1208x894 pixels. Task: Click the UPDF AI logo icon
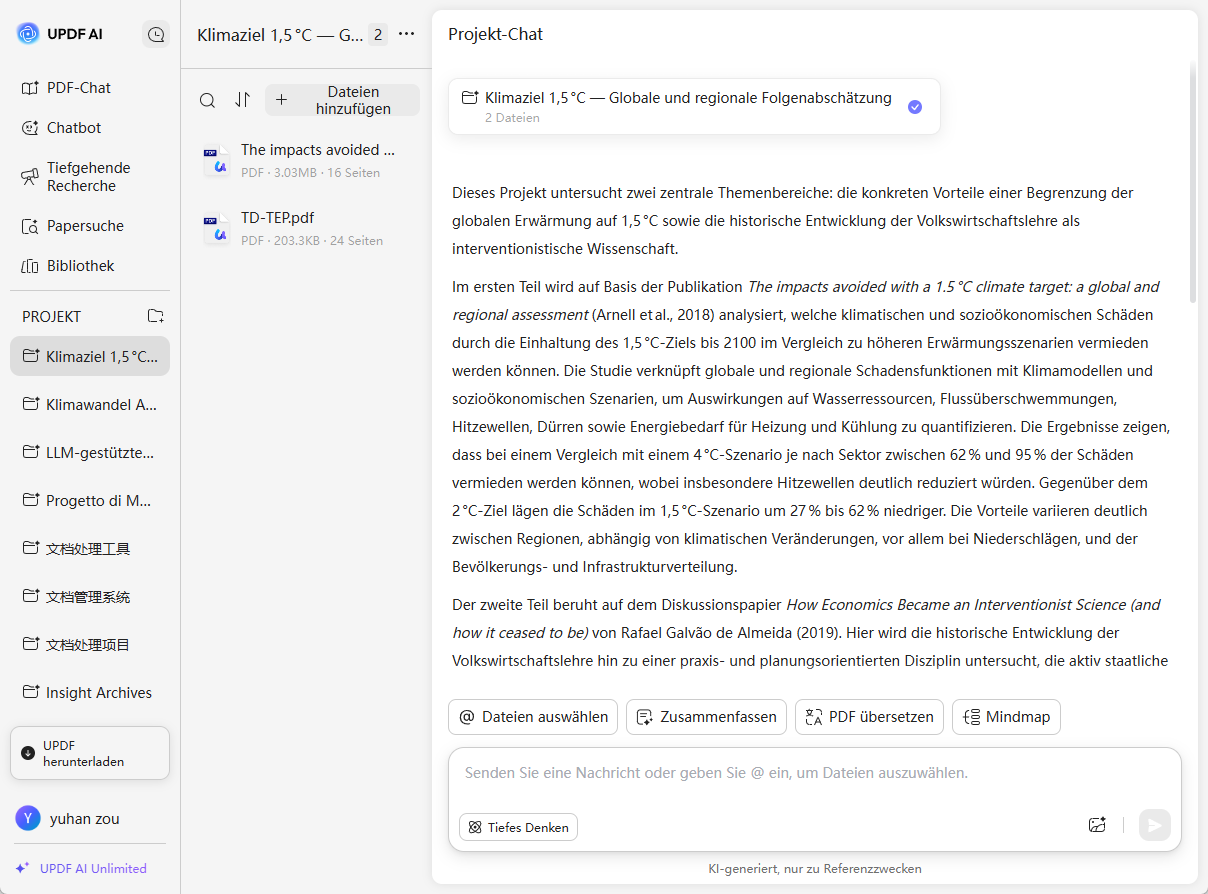28,34
